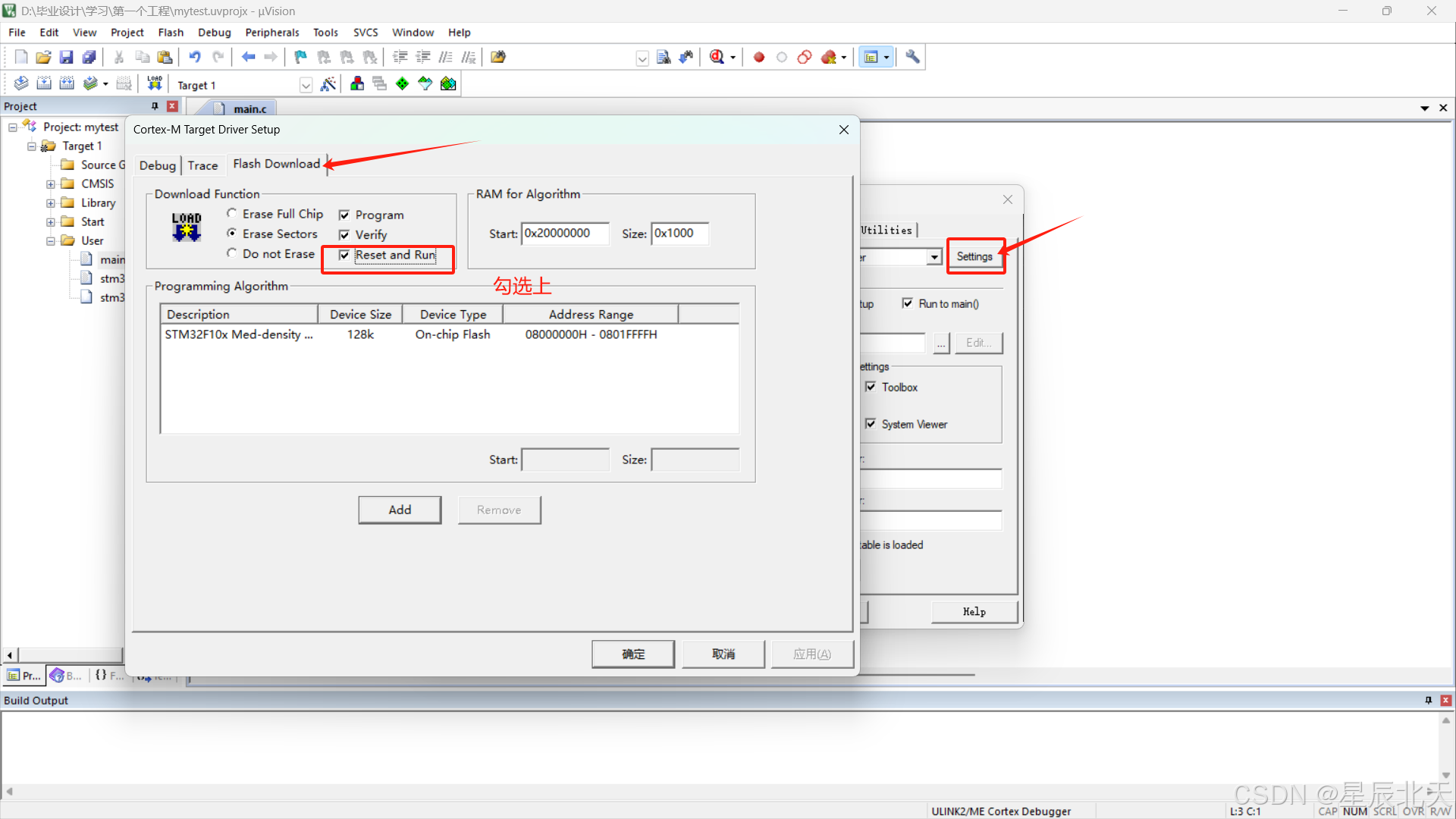Image resolution: width=1456 pixels, height=819 pixels.
Task: Click the Add button
Action: (x=400, y=510)
